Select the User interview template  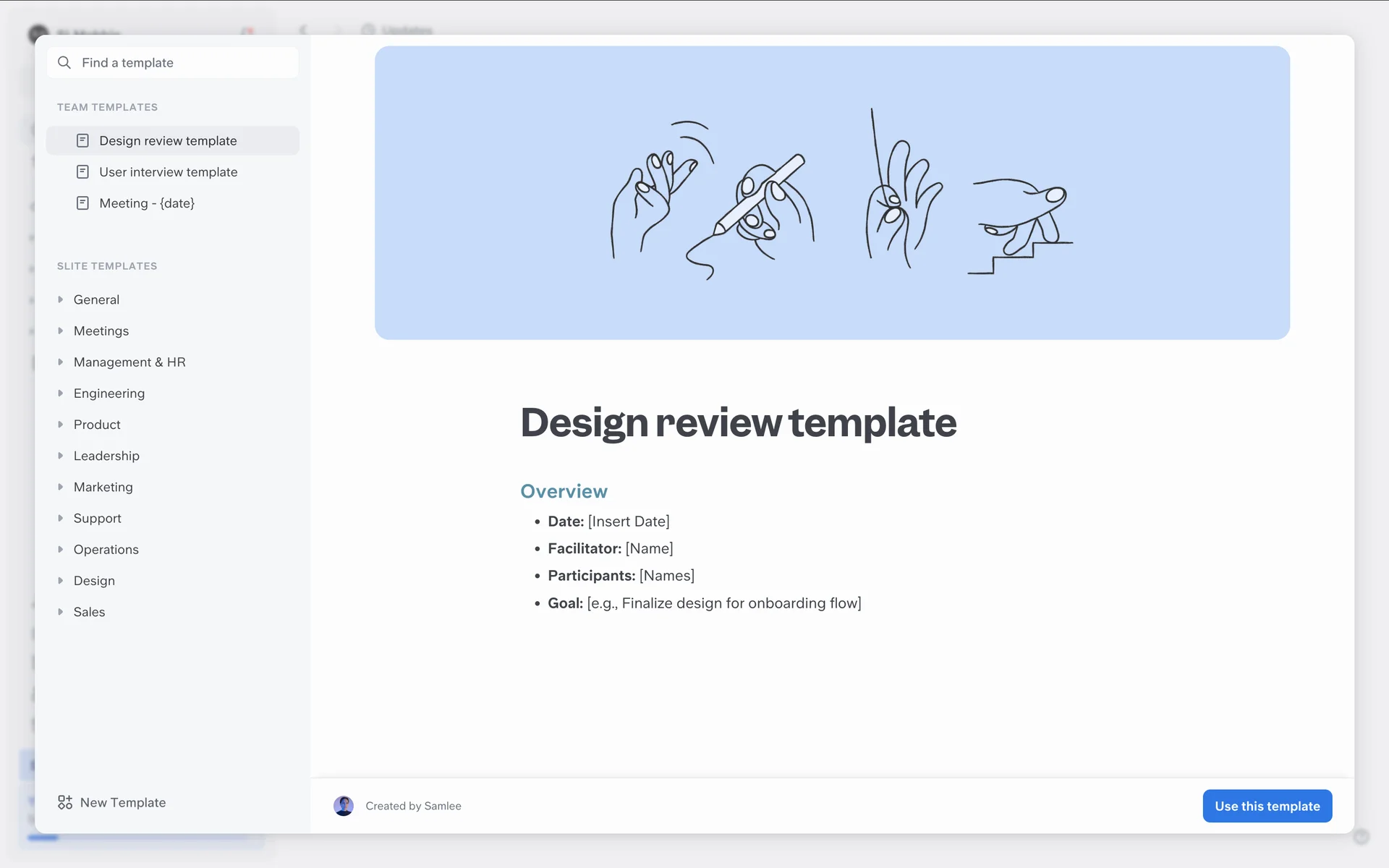(x=168, y=172)
